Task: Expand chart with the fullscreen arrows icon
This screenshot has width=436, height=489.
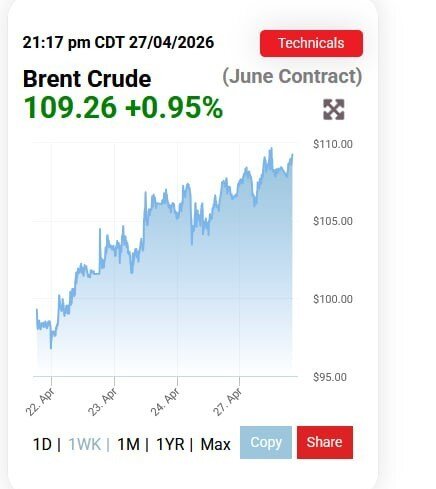Action: click(x=334, y=110)
